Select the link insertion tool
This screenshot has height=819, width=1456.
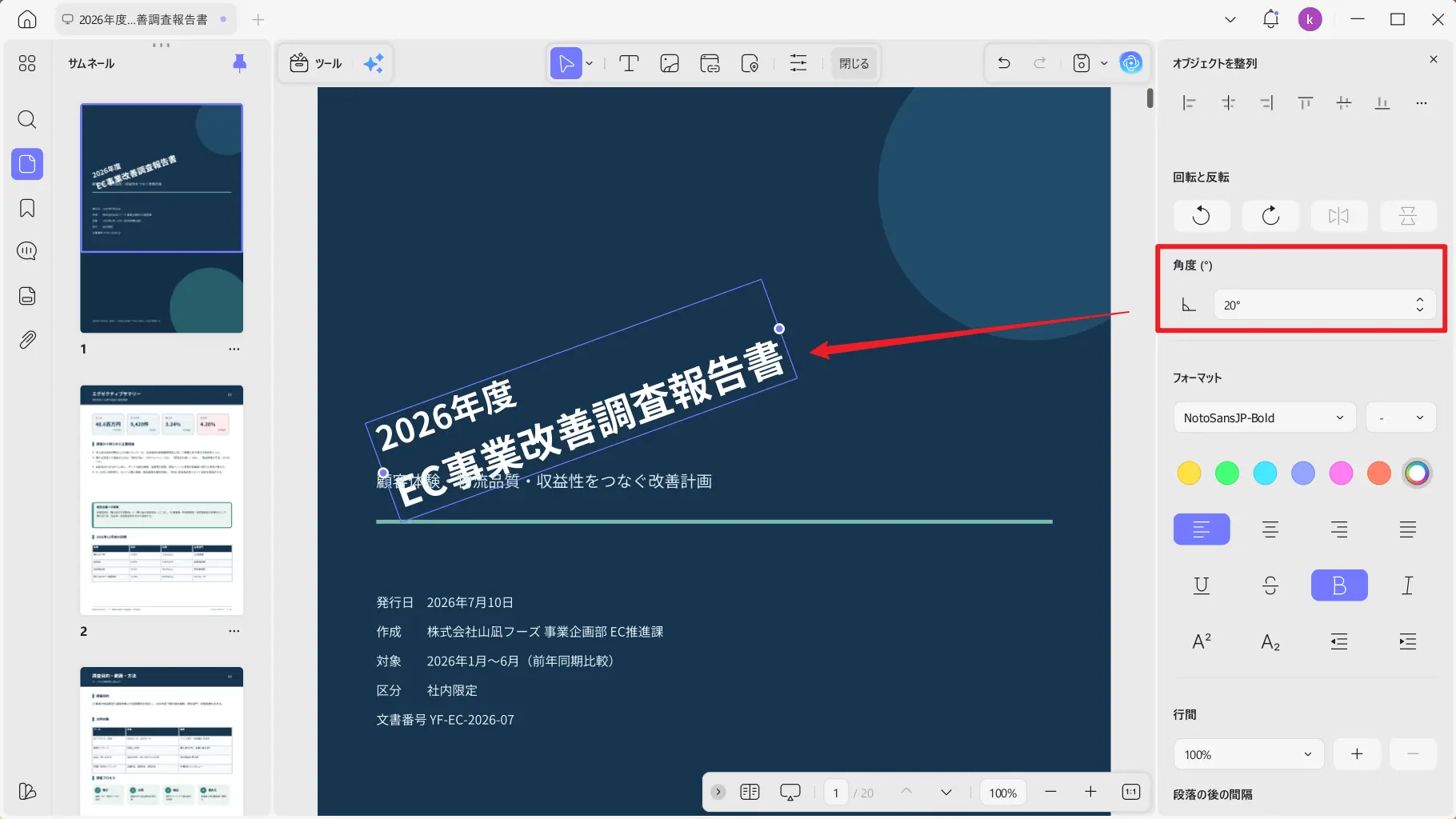(x=710, y=63)
